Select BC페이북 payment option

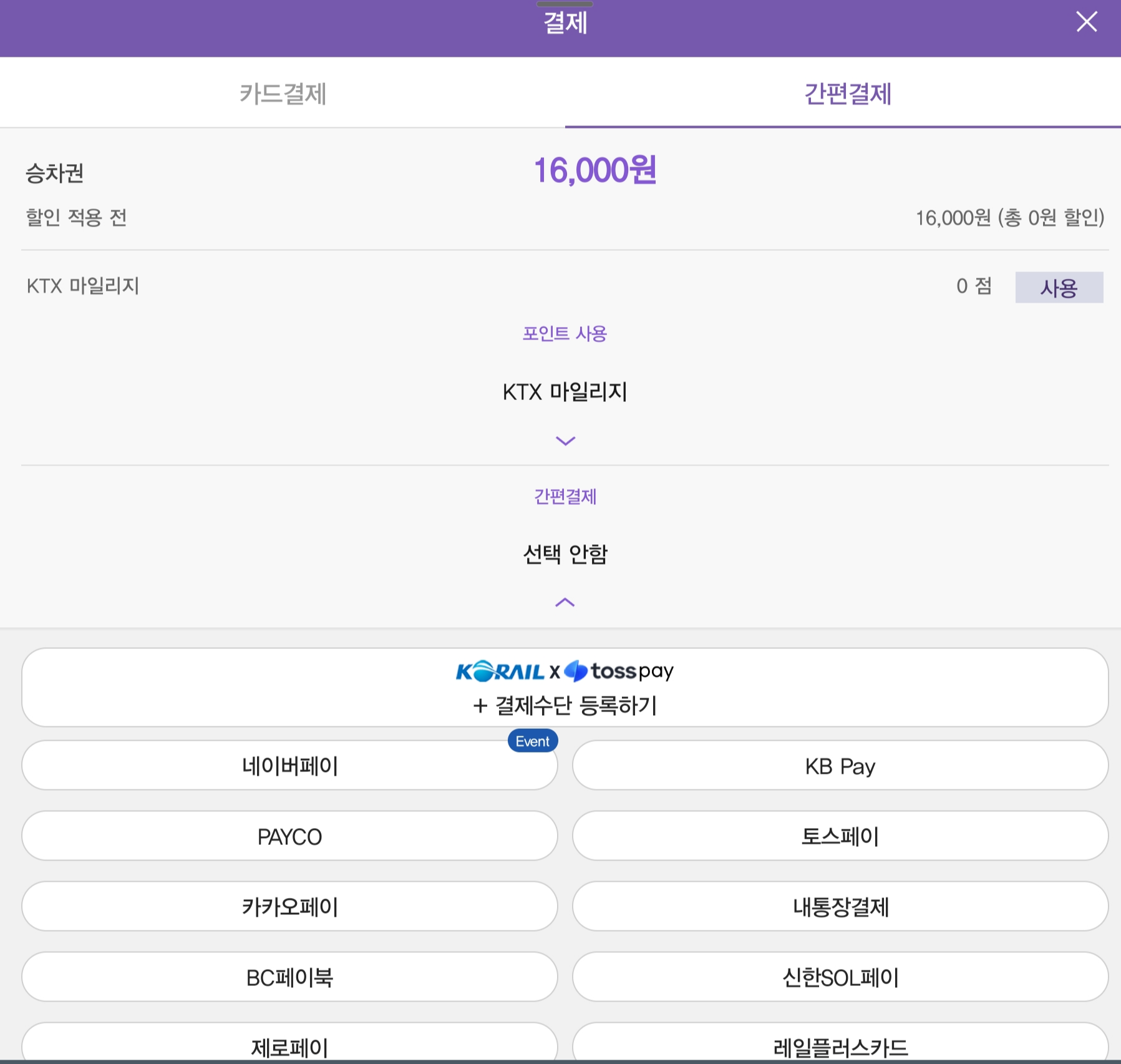(289, 977)
